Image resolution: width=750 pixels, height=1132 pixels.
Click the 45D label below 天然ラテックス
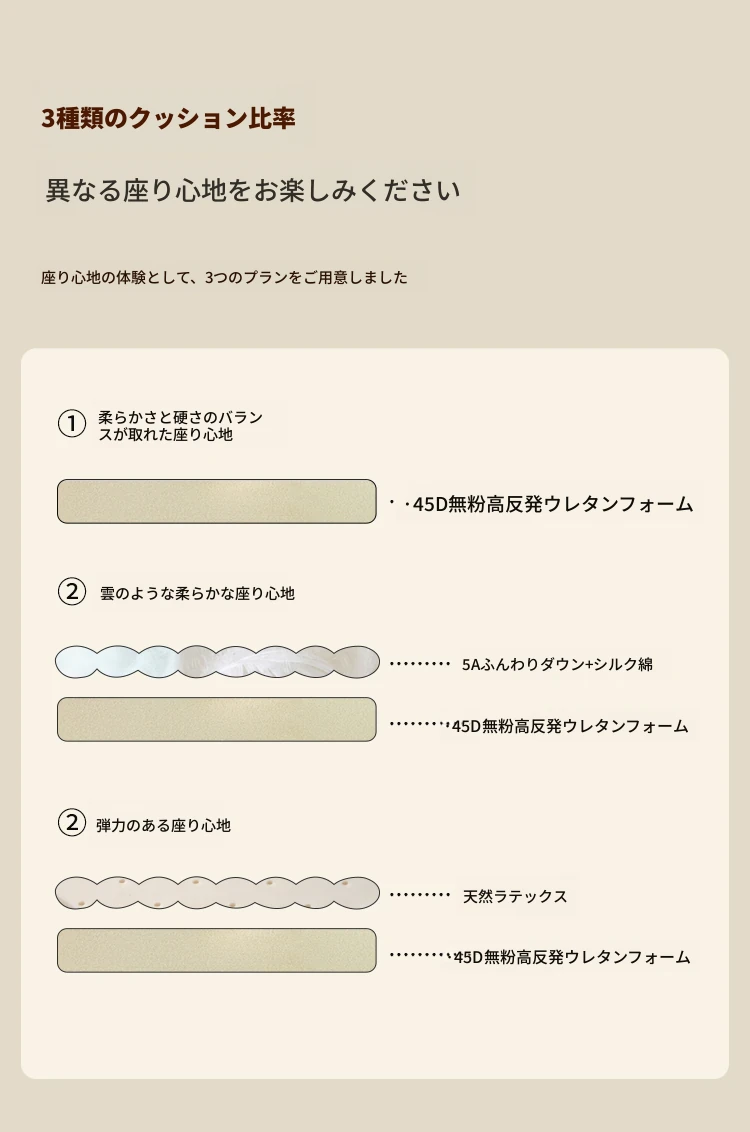[572, 957]
